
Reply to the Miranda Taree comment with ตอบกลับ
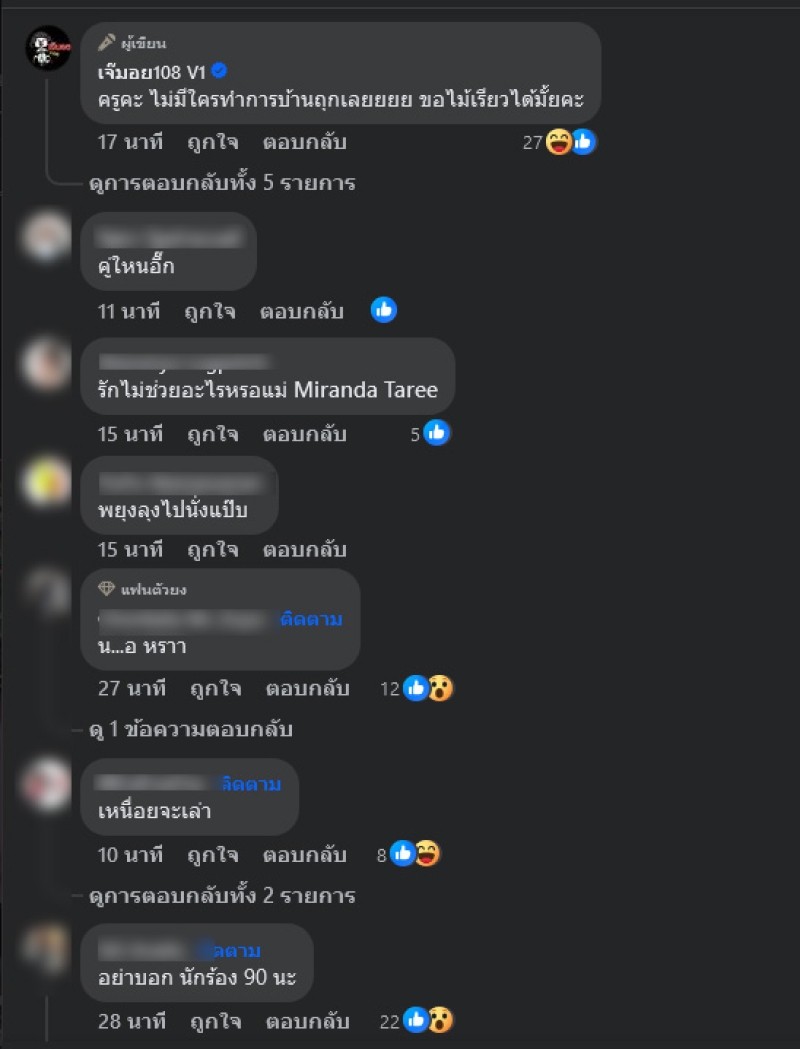click(304, 434)
